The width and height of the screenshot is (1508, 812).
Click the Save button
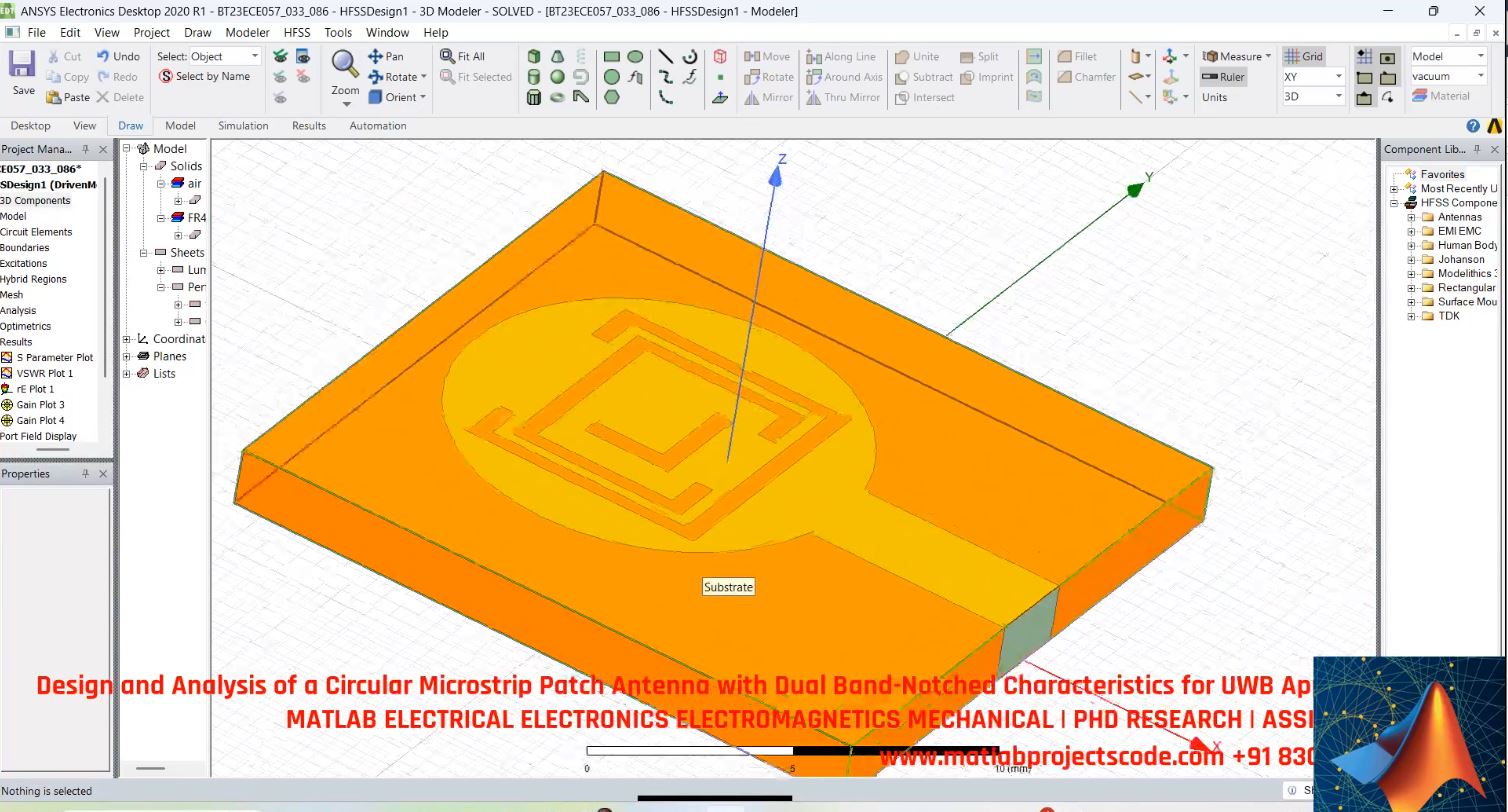pos(21,64)
